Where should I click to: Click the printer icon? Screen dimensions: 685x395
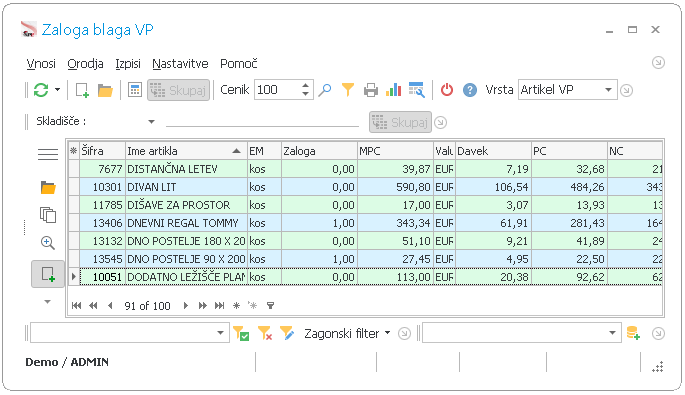tap(371, 90)
